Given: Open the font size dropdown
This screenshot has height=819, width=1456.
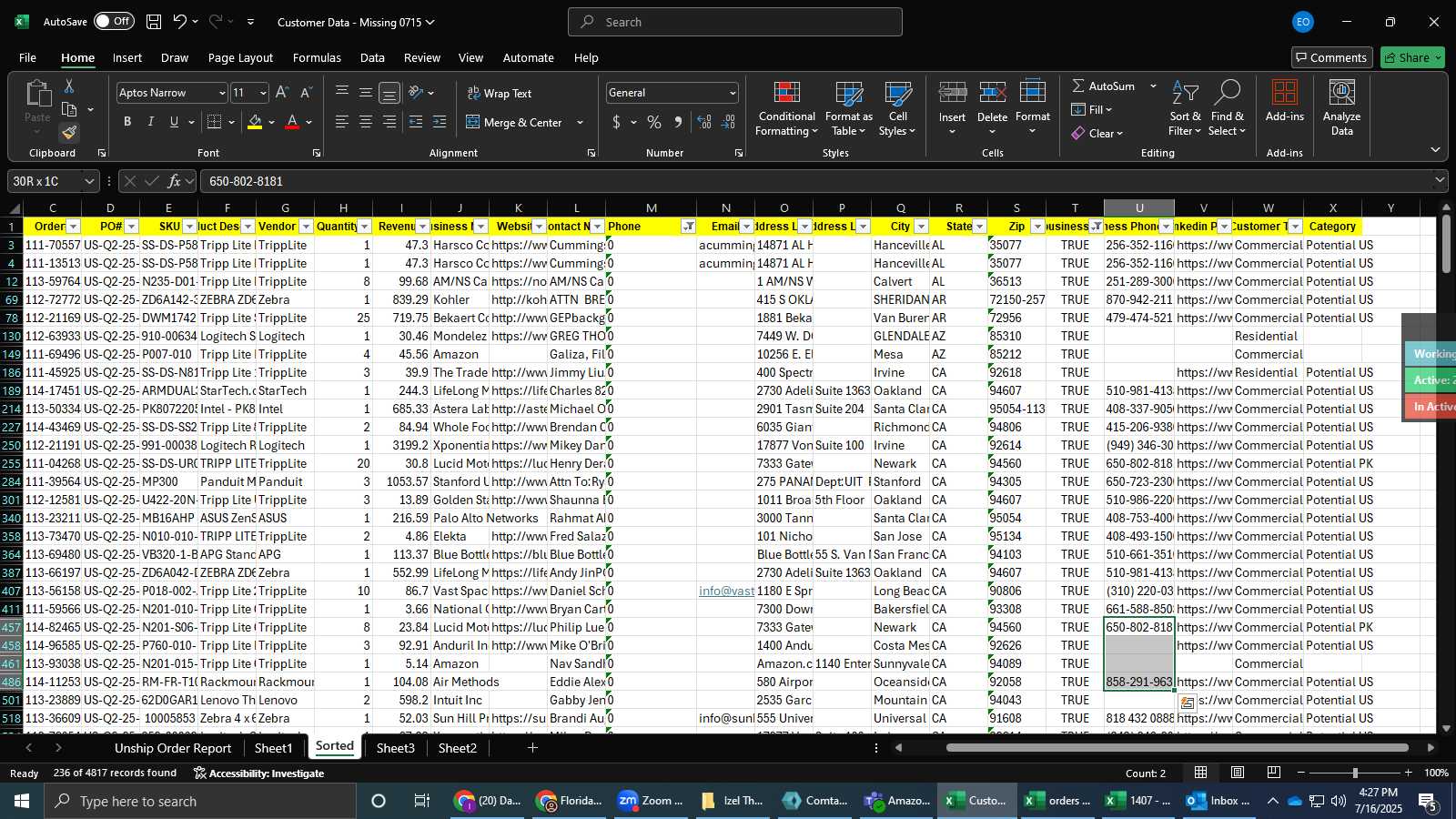Looking at the screenshot, I should click(x=263, y=93).
